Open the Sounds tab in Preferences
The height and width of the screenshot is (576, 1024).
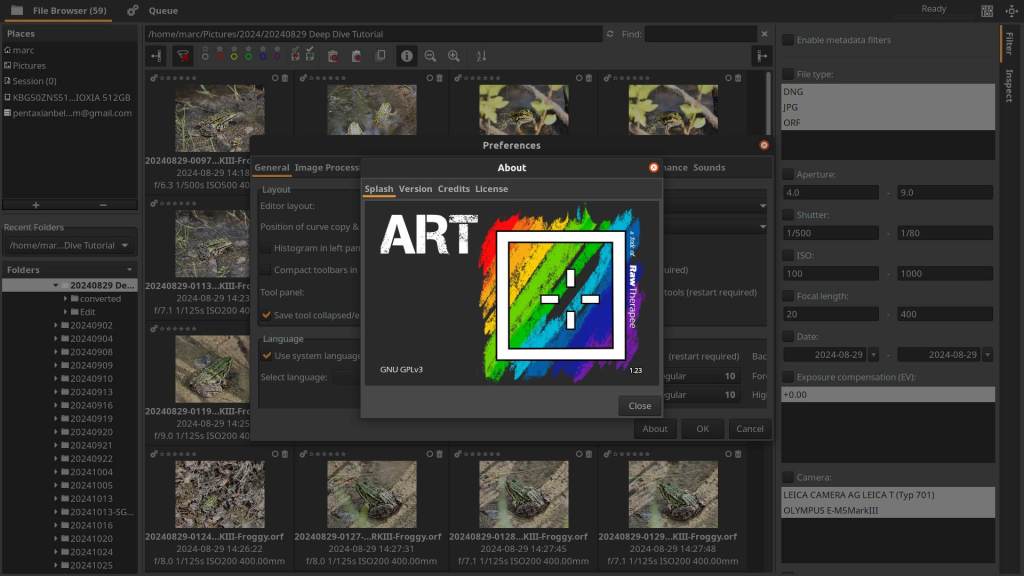click(x=709, y=168)
